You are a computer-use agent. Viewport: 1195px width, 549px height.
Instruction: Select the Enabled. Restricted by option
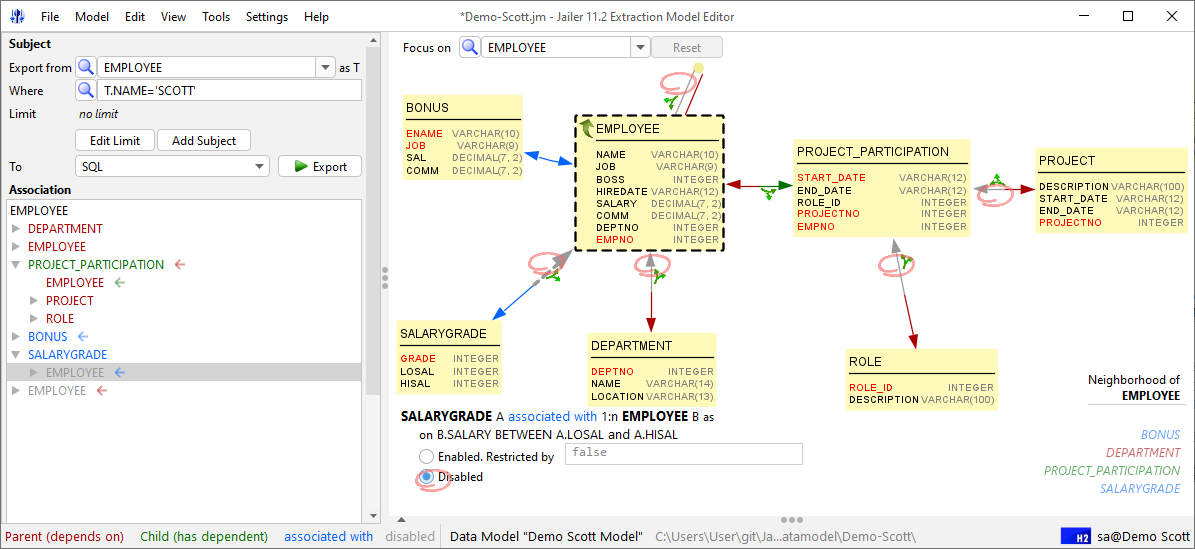(x=427, y=457)
